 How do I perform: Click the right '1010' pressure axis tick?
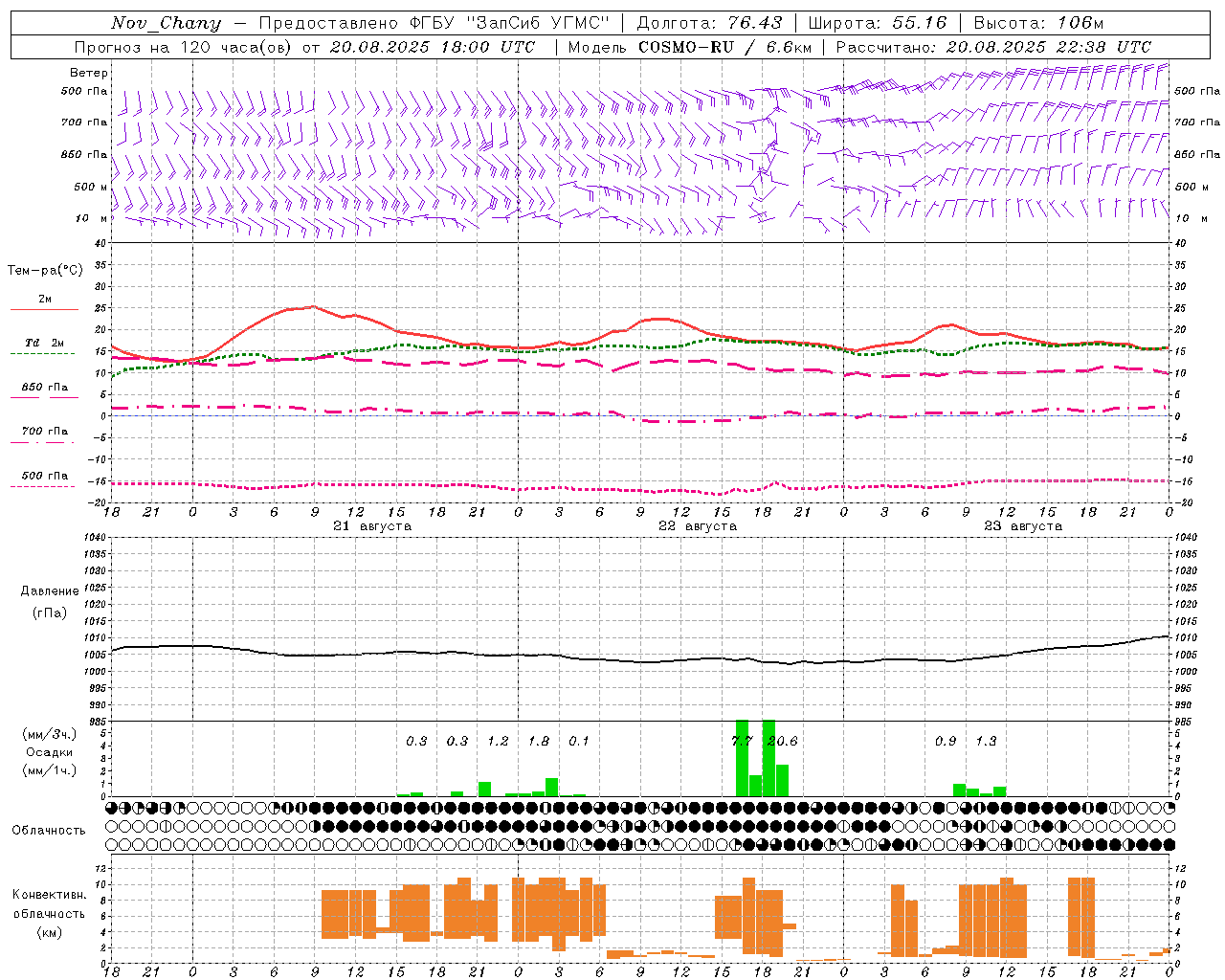[1186, 638]
